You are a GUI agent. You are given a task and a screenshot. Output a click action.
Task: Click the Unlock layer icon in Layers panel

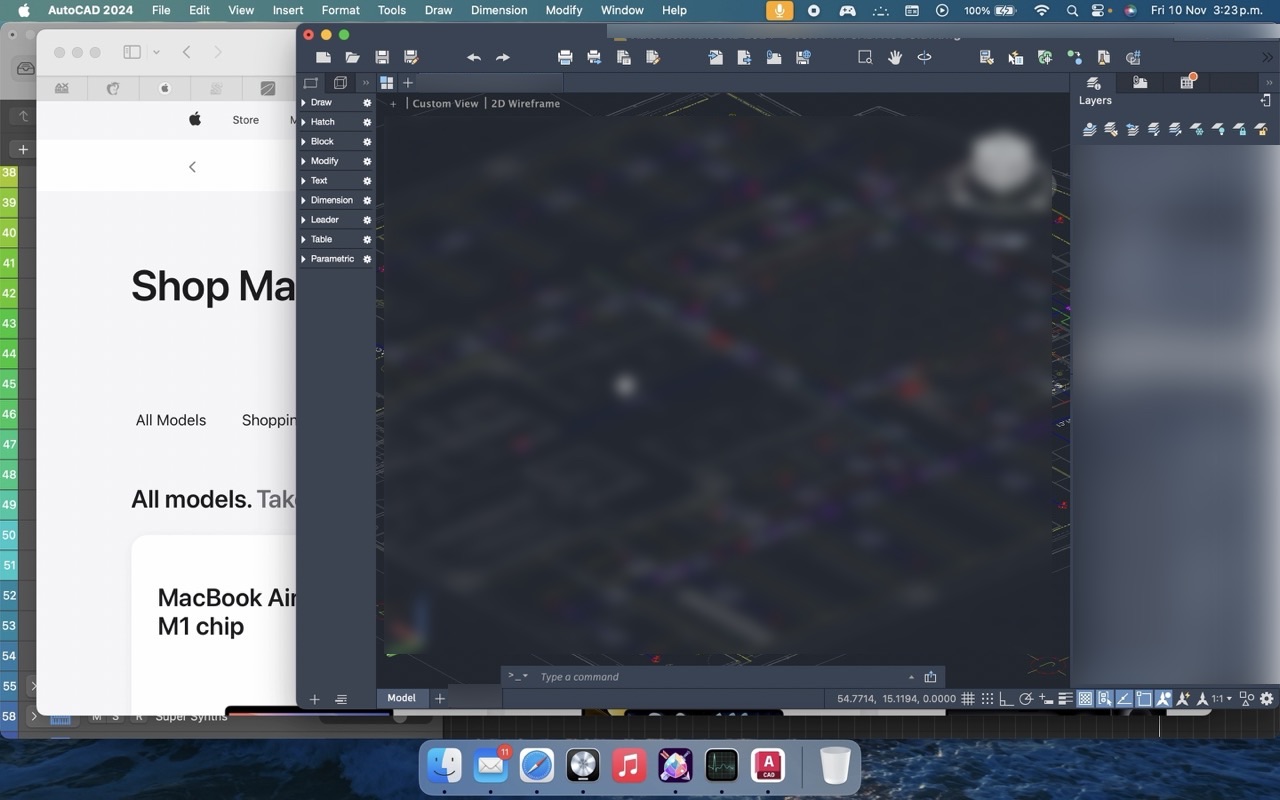click(1261, 128)
